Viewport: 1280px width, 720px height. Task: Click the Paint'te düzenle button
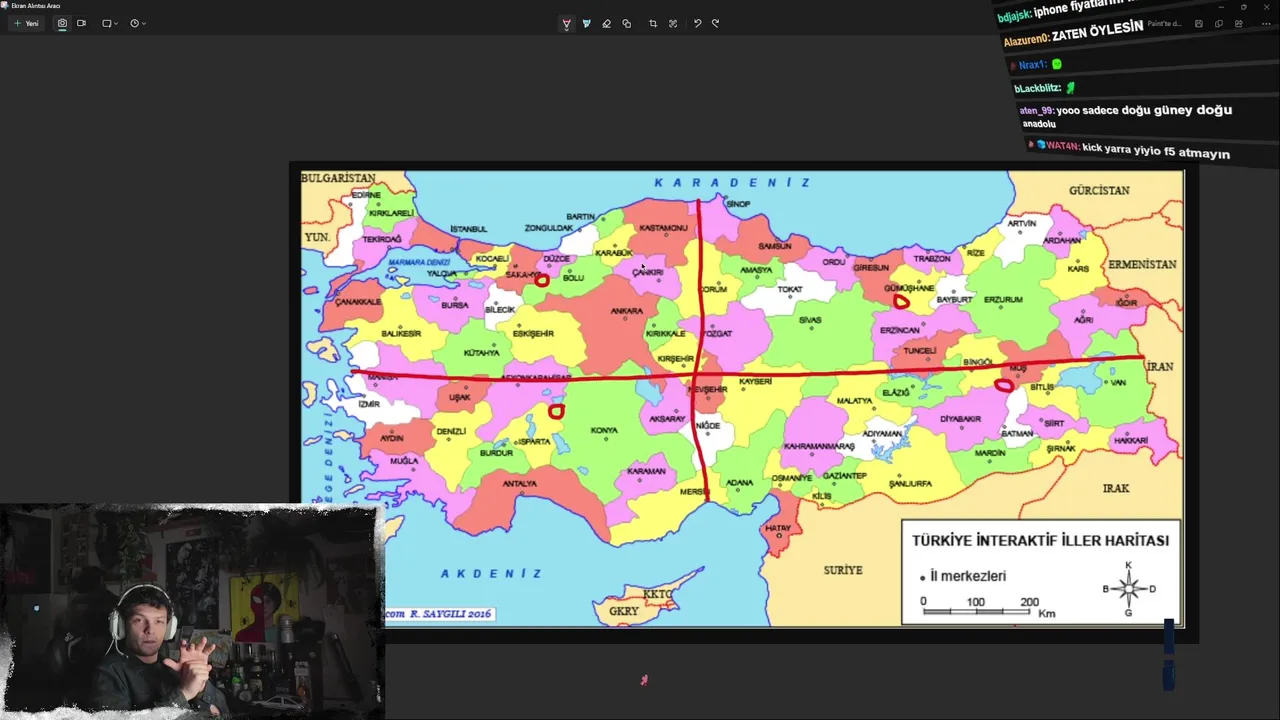click(1164, 23)
